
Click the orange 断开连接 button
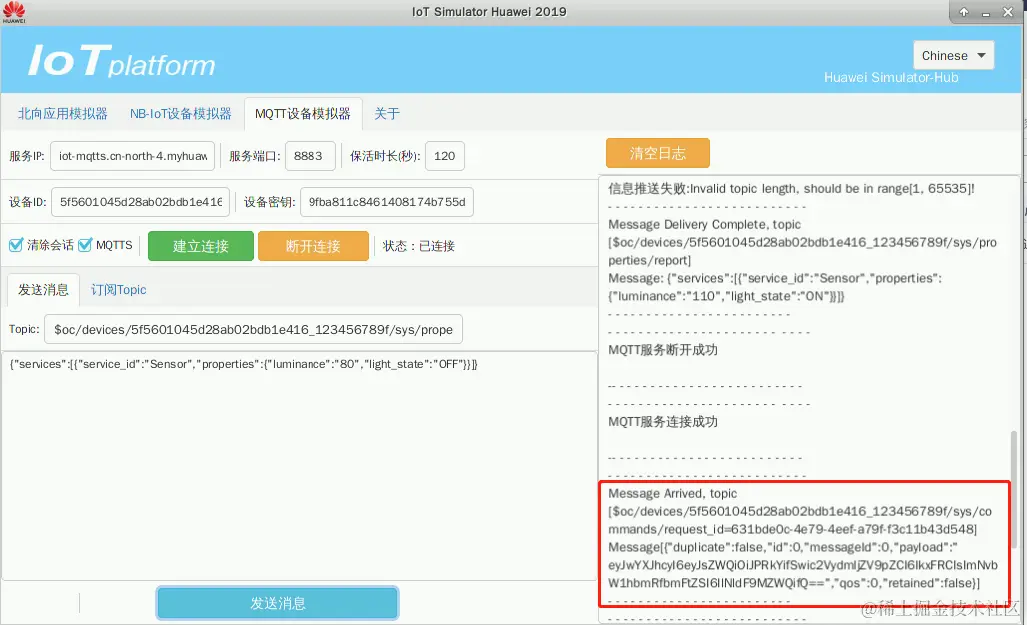click(x=313, y=246)
